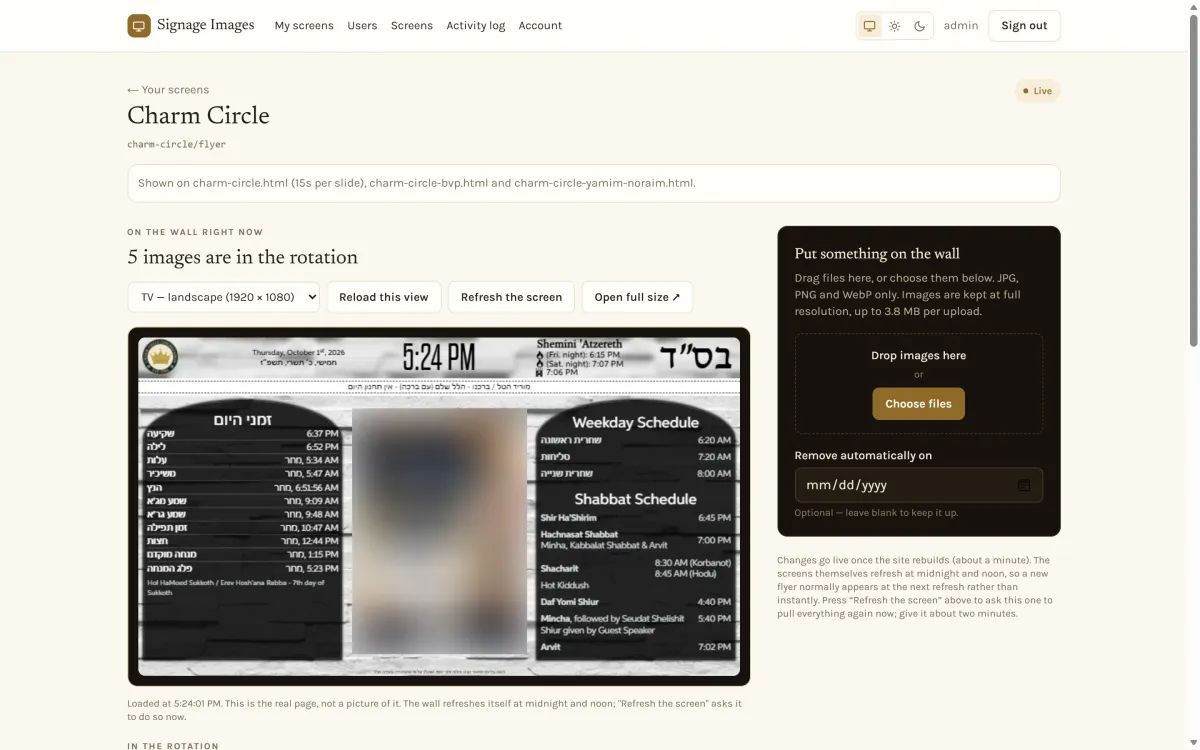The image size is (1200, 750).
Task: Click the charm-circle/flyer path text
Action: click(177, 144)
